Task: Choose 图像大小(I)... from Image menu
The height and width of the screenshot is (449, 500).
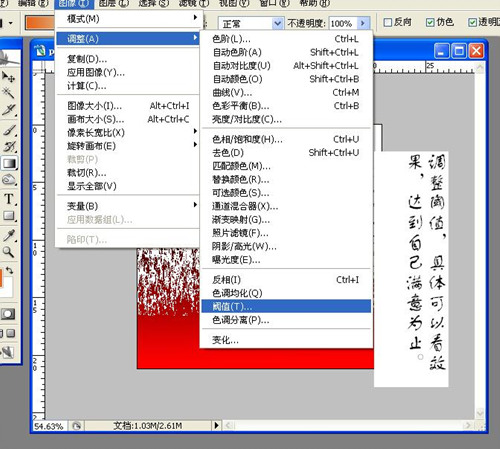Action: click(128, 106)
